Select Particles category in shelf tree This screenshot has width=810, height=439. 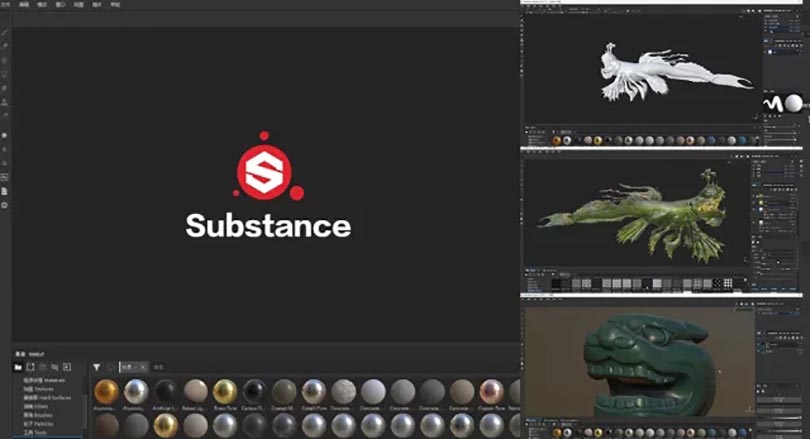[38, 424]
